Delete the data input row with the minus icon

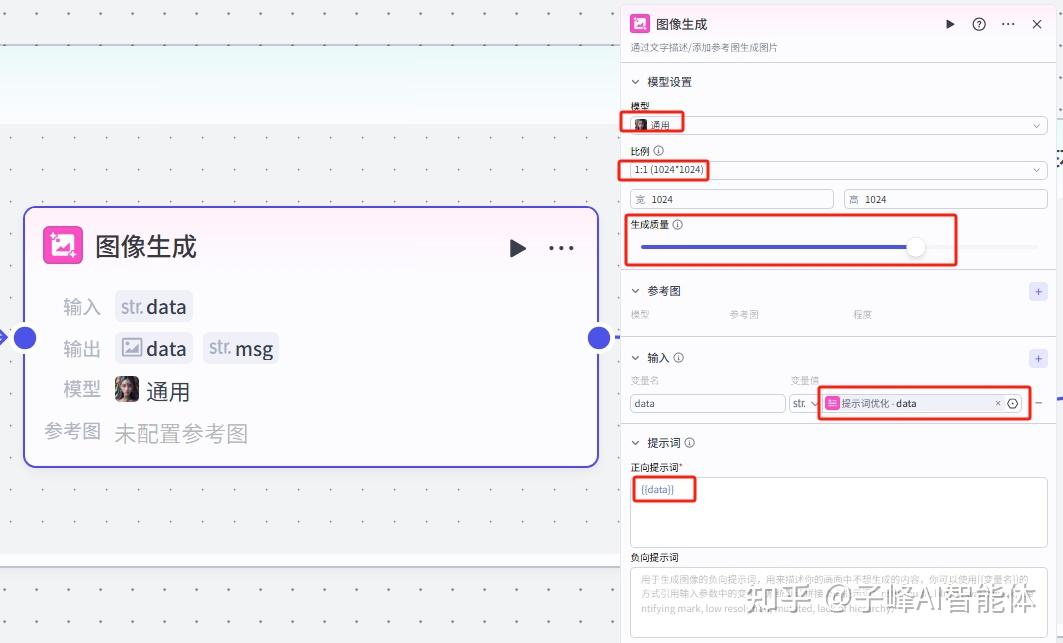(x=1039, y=403)
